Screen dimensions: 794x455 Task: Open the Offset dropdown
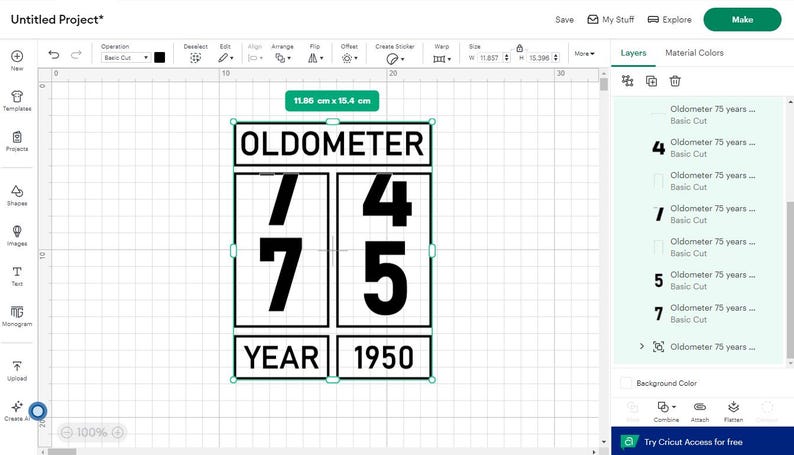pyautogui.click(x=349, y=58)
